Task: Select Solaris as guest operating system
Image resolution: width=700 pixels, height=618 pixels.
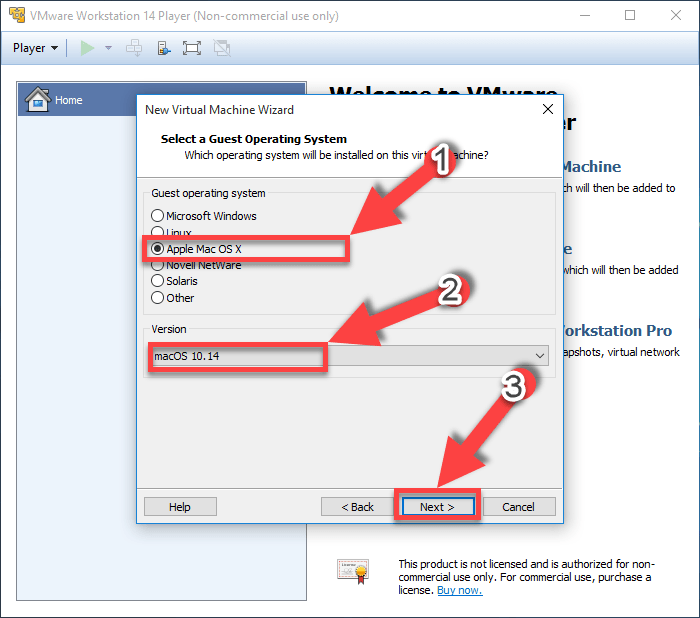Action: pyautogui.click(x=157, y=281)
